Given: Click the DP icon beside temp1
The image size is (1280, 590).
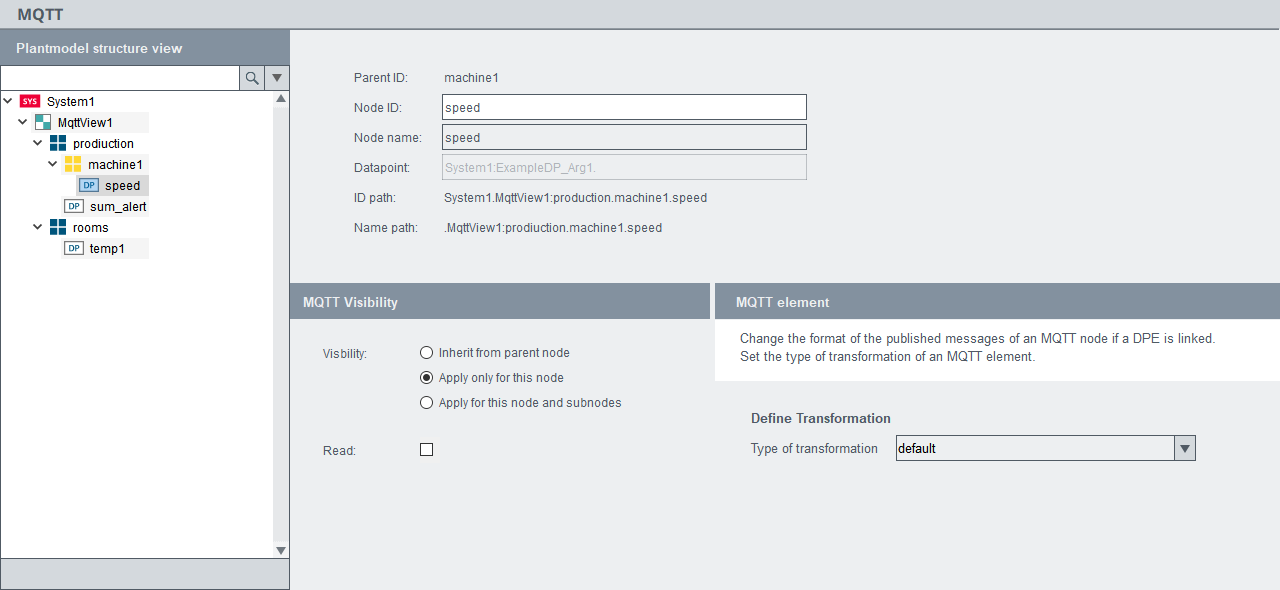Looking at the screenshot, I should [74, 248].
